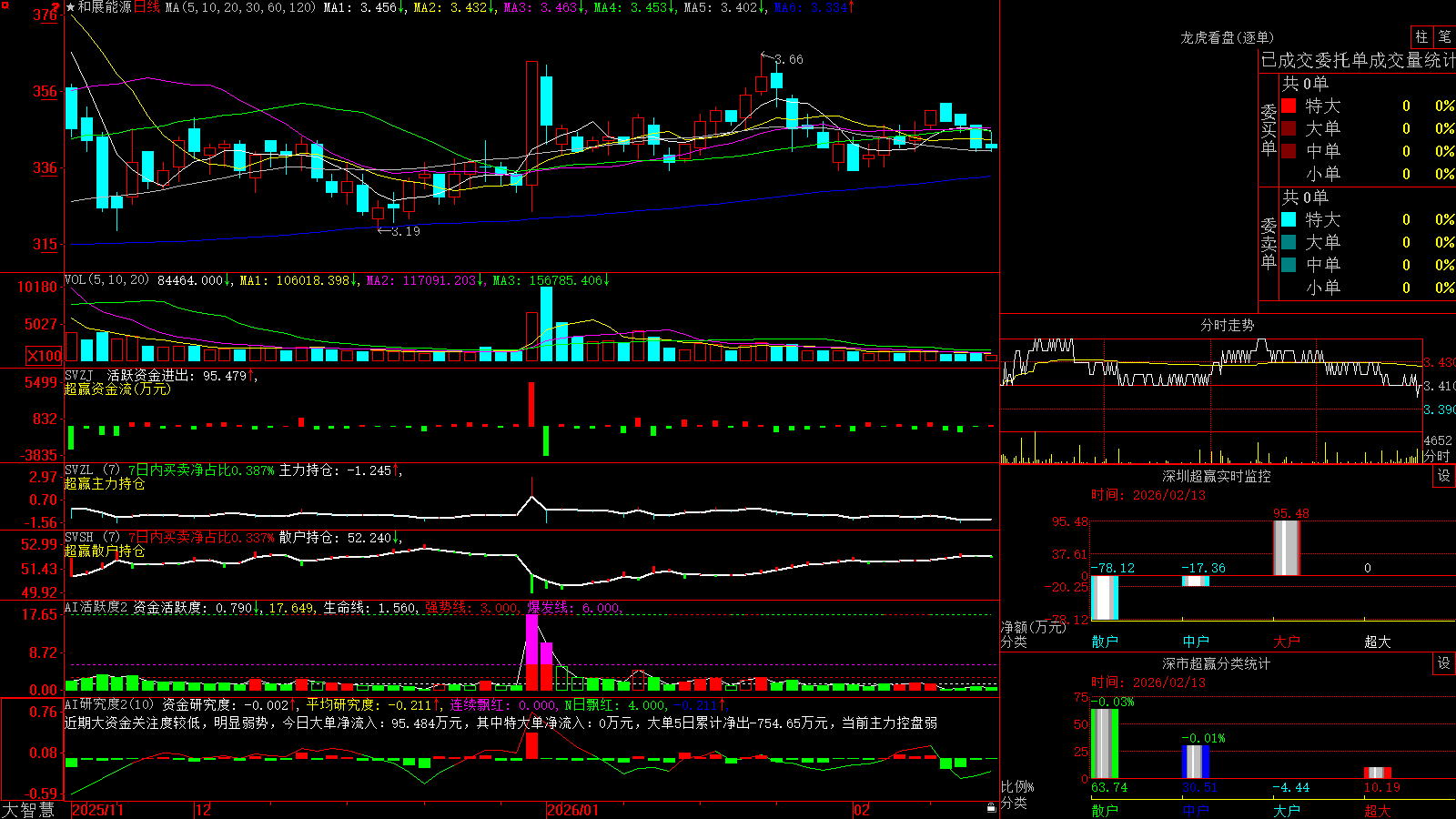Click the 深市超赢分类统计 title

pyautogui.click(x=1216, y=663)
